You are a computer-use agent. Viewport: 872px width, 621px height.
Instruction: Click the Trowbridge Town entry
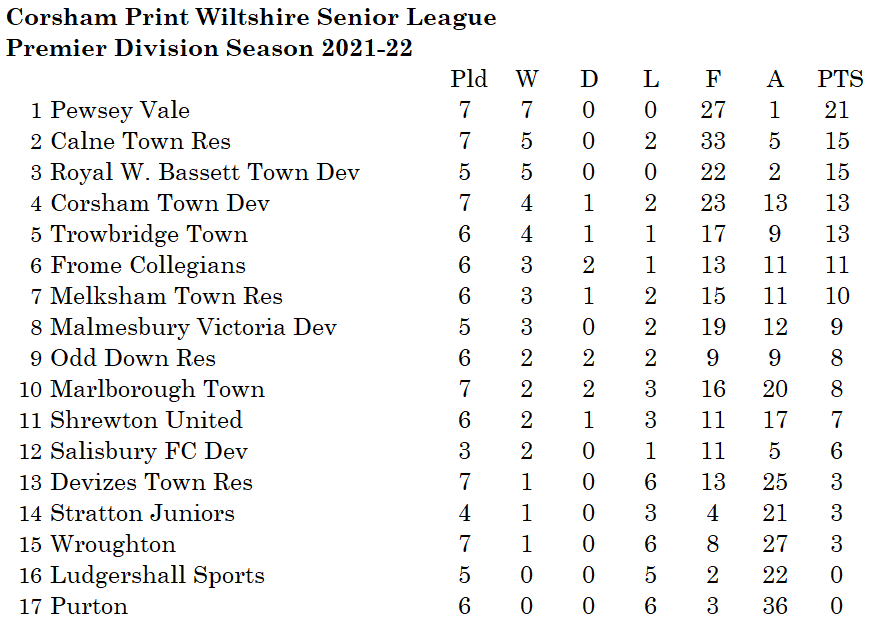click(149, 235)
